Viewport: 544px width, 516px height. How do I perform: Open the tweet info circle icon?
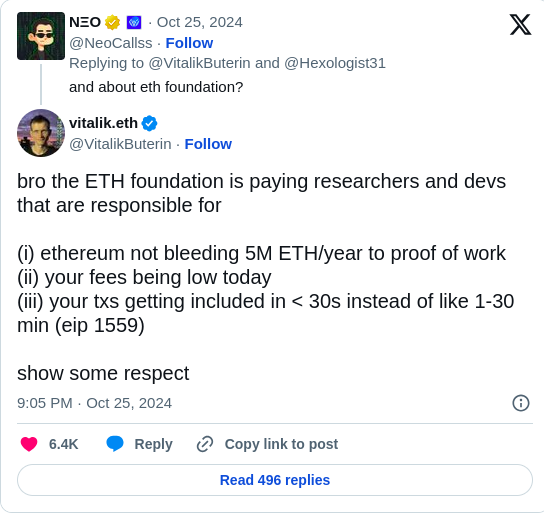coord(521,403)
